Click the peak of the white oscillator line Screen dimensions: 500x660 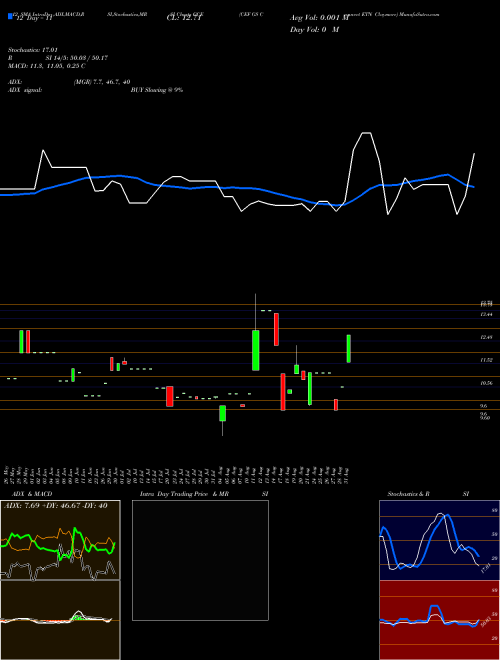(x=366, y=133)
